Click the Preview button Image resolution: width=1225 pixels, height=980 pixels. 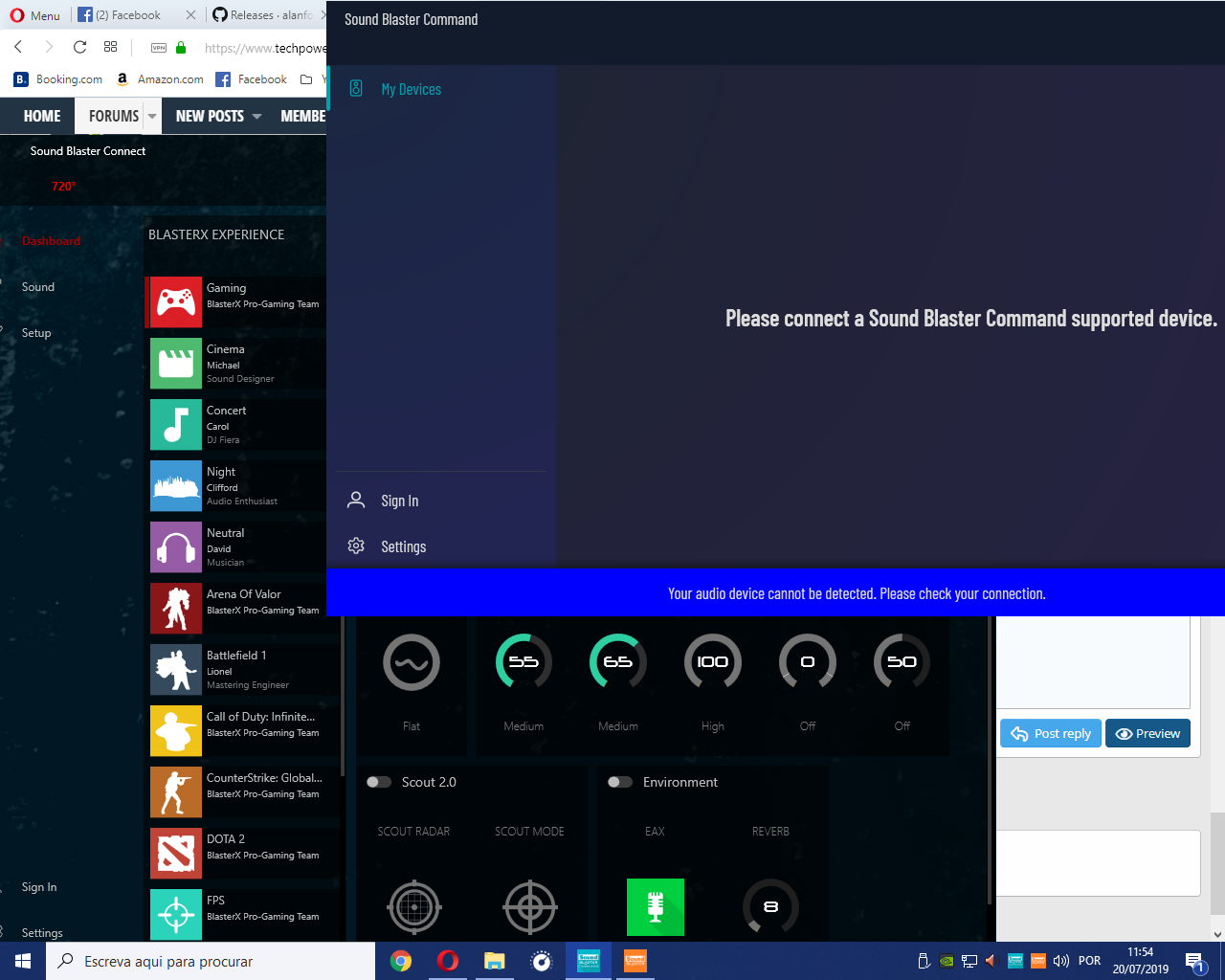pos(1148,734)
